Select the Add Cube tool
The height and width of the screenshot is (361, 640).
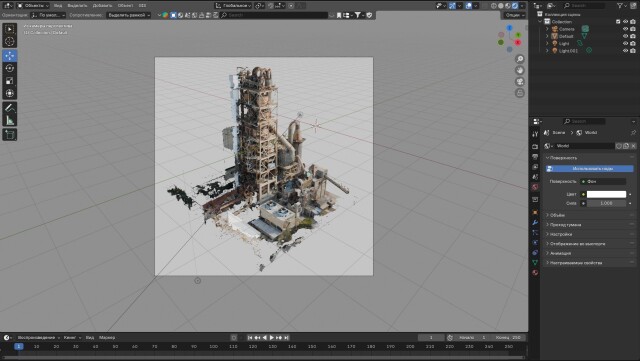click(9, 135)
